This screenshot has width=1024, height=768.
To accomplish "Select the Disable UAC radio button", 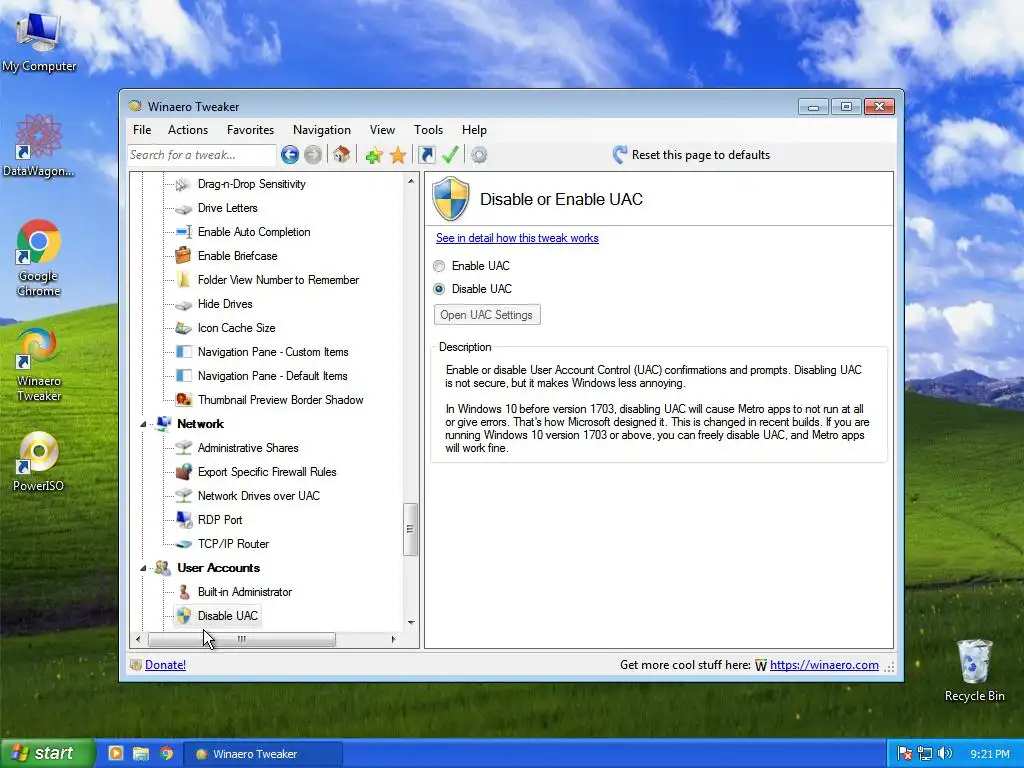I will pos(439,289).
